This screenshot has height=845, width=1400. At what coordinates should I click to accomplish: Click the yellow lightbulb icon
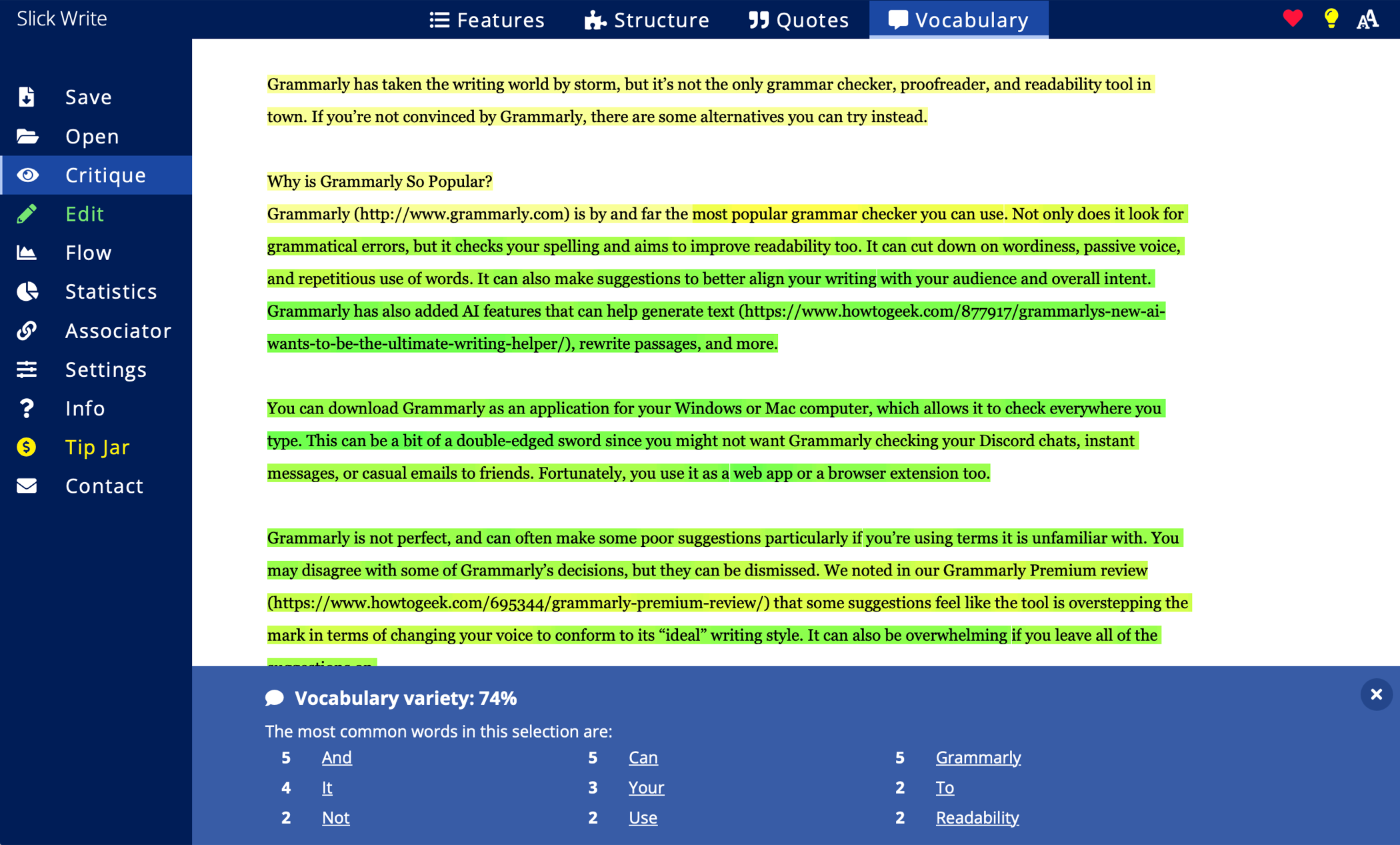click(1331, 19)
